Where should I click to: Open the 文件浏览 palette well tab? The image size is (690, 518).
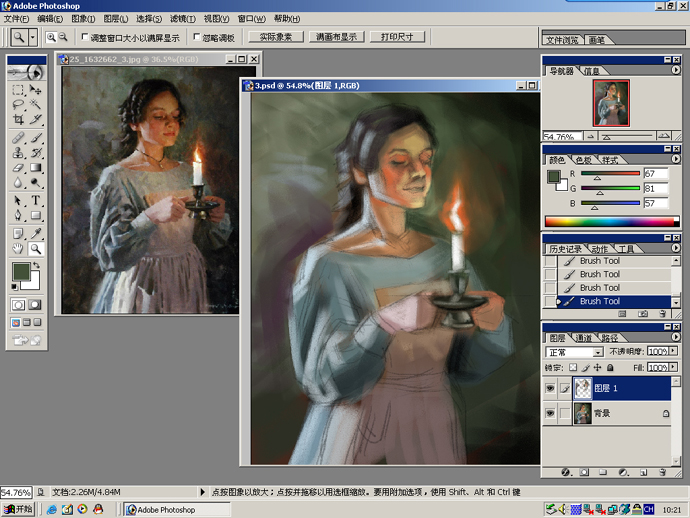(x=562, y=40)
